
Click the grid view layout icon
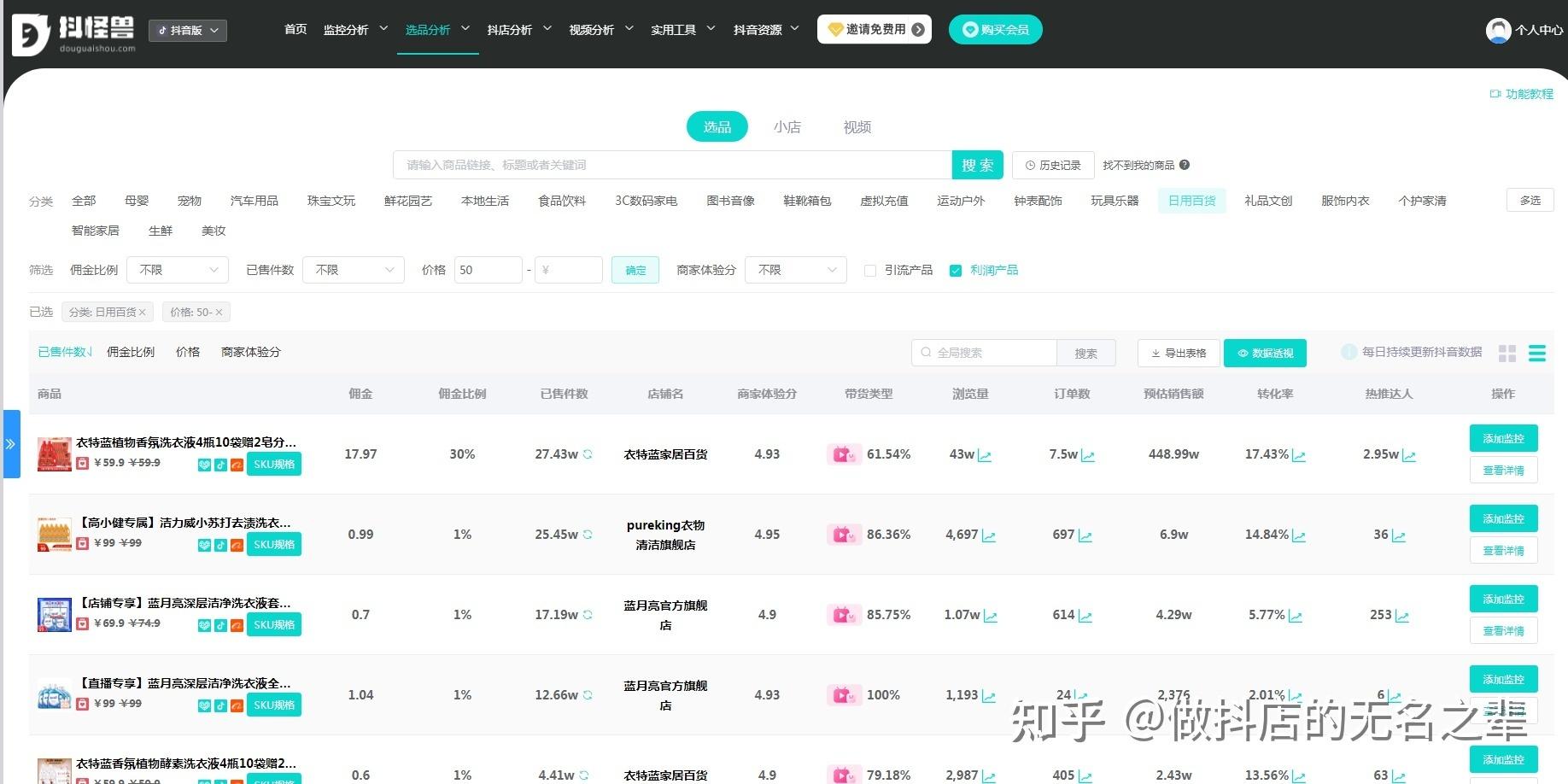click(x=1507, y=353)
